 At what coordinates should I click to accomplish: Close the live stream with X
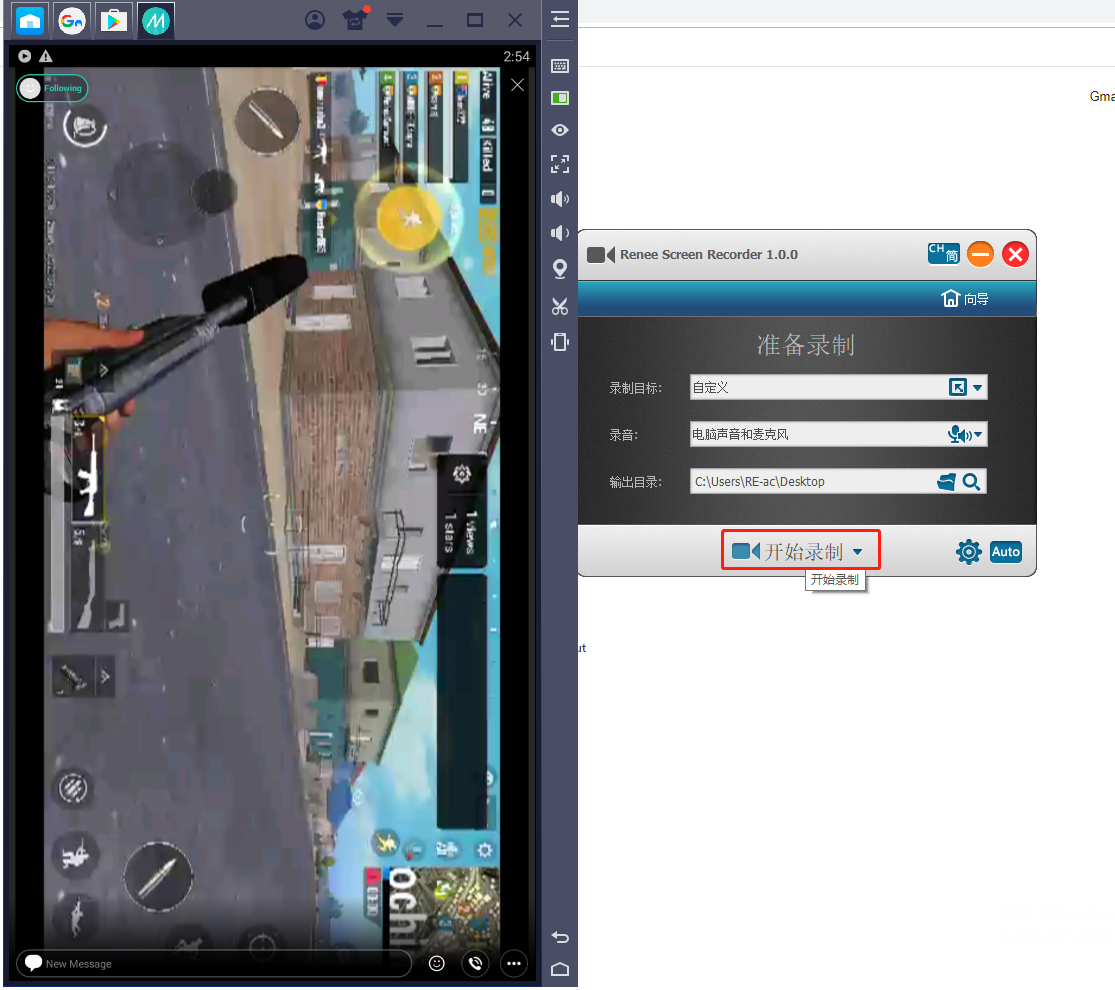518,85
